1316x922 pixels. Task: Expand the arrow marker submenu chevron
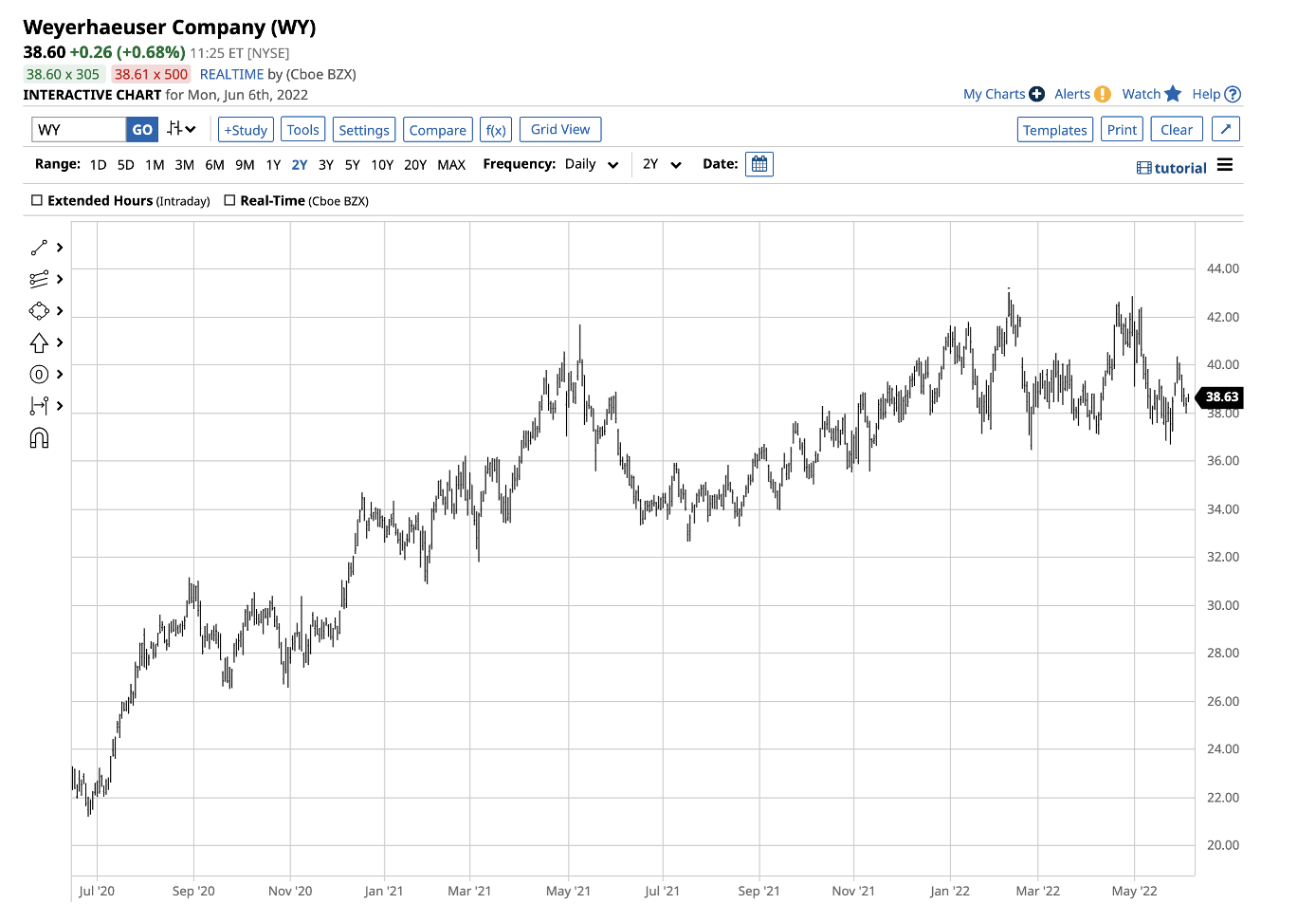tap(60, 342)
